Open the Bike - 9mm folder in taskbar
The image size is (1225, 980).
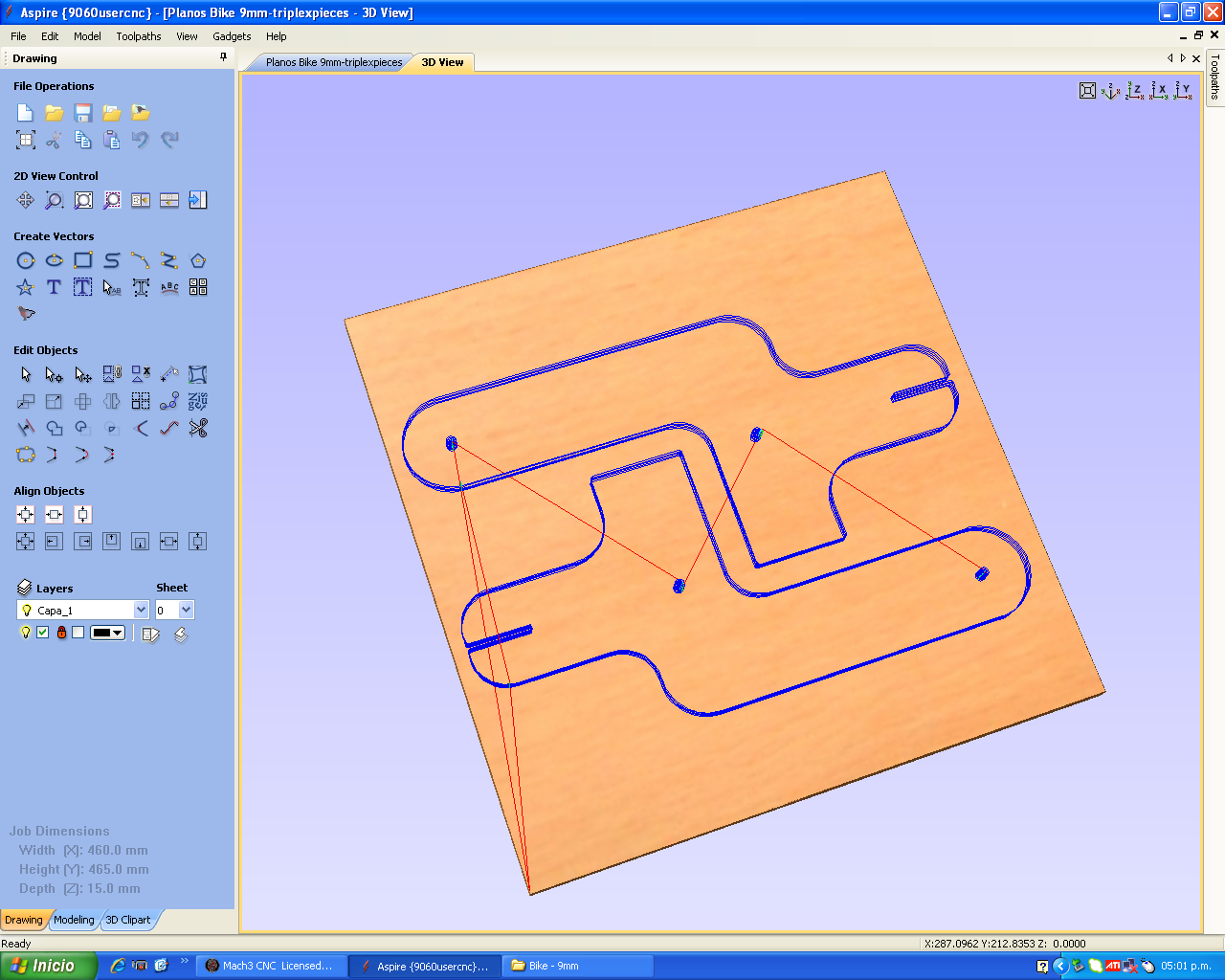[x=577, y=966]
